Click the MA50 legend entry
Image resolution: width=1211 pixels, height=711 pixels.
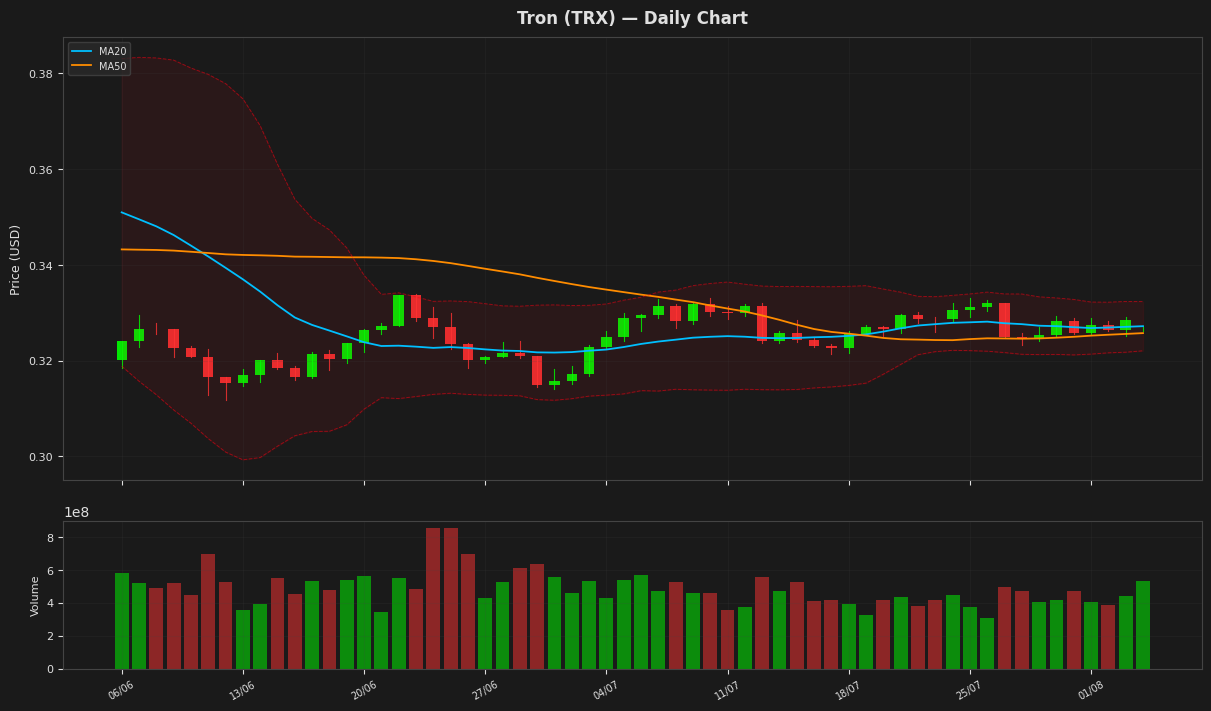(x=99, y=67)
